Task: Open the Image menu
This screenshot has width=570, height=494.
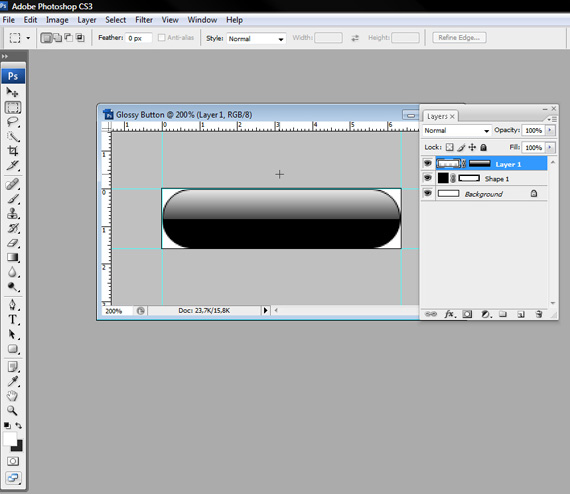Action: coord(57,20)
